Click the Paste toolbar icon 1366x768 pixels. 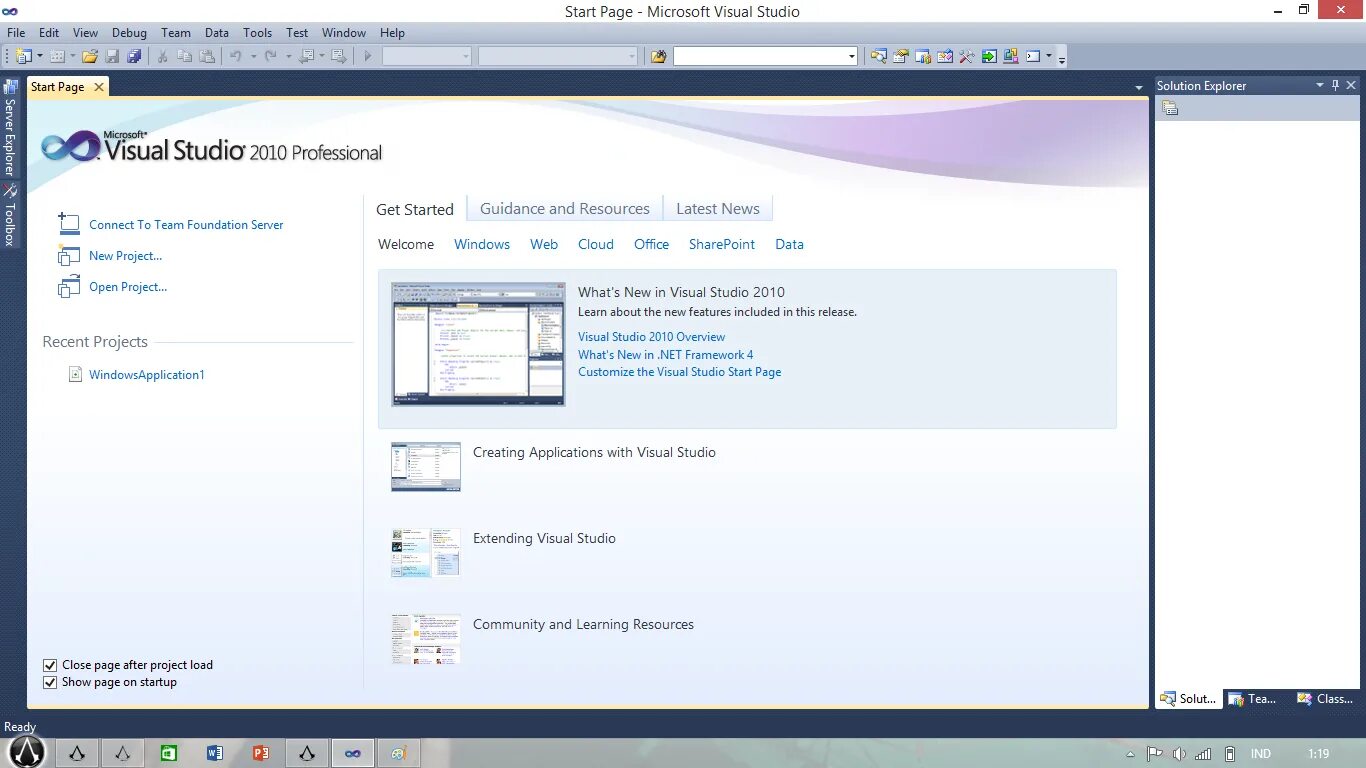click(208, 56)
